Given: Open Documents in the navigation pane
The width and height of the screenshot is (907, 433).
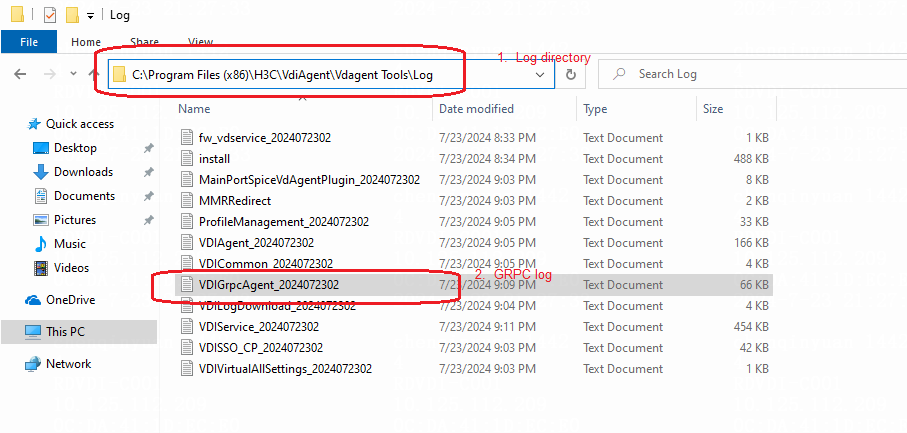Looking at the screenshot, I should click(84, 196).
